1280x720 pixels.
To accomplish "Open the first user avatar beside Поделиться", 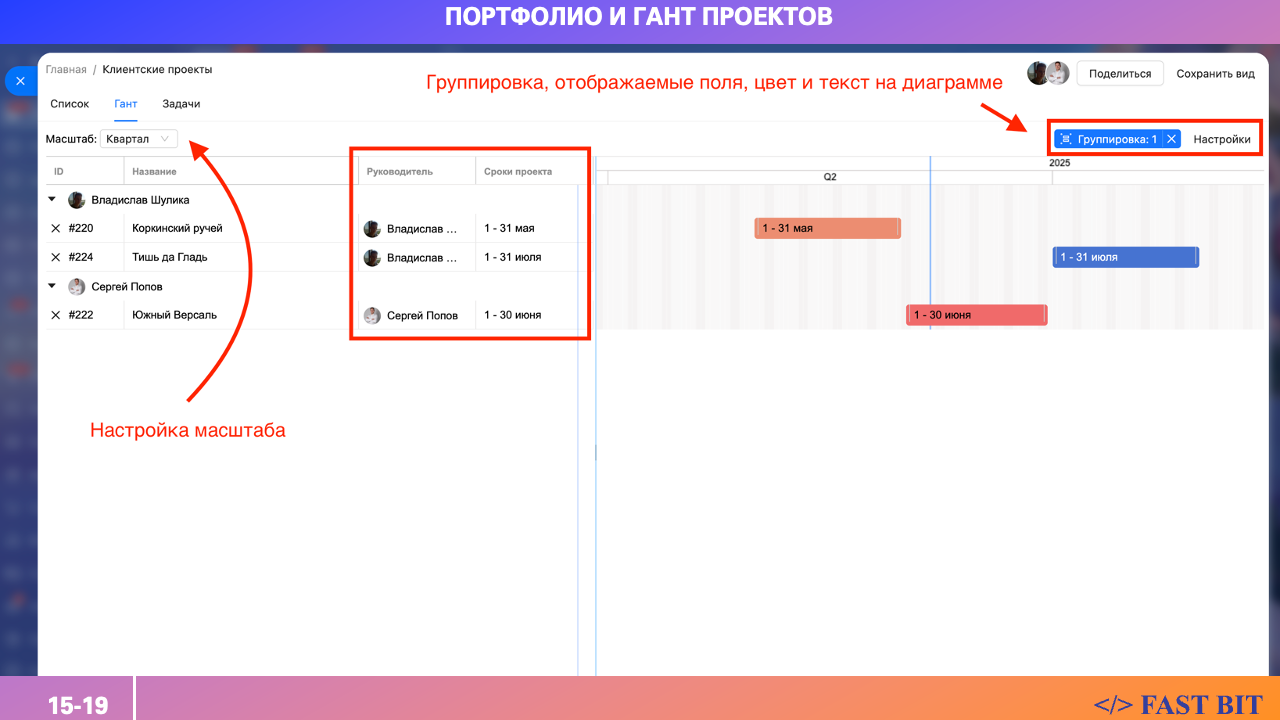I will coord(1039,73).
